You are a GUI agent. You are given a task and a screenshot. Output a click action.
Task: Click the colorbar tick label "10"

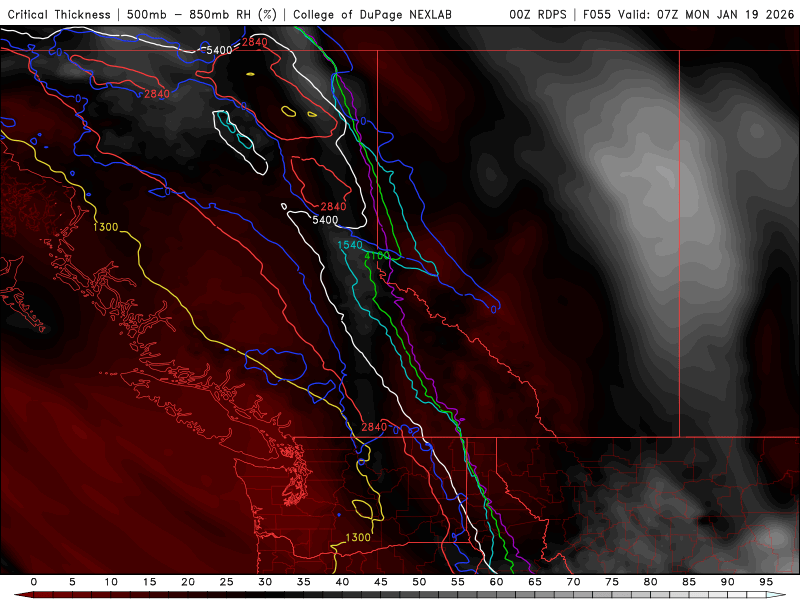(x=111, y=582)
